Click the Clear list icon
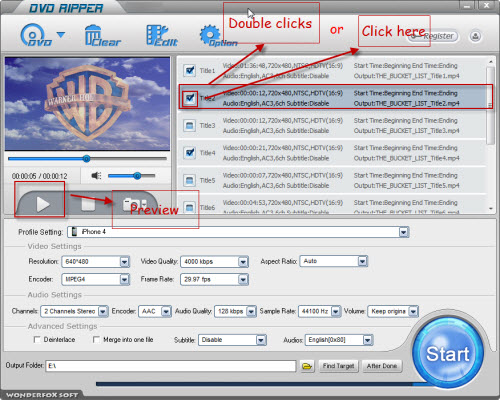The width and height of the screenshot is (500, 400). pos(102,35)
